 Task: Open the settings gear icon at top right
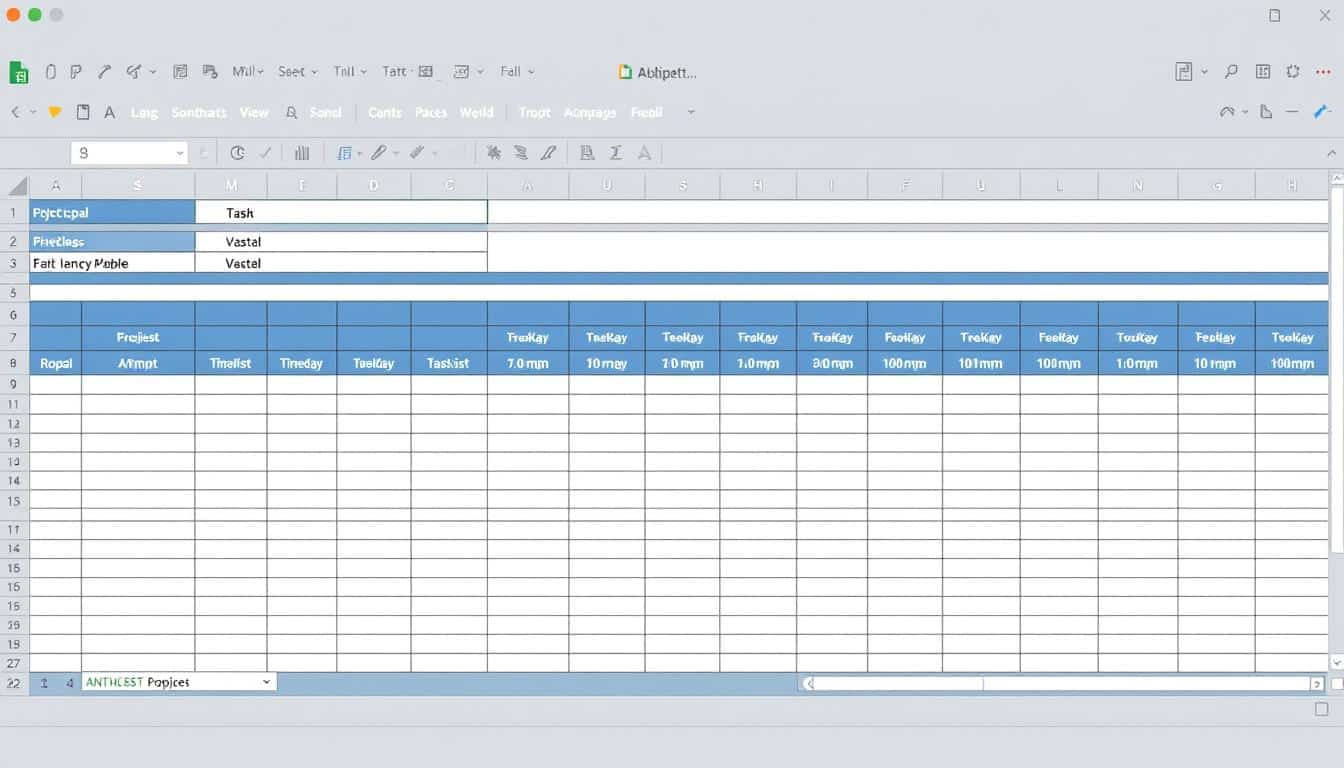pyautogui.click(x=1294, y=71)
